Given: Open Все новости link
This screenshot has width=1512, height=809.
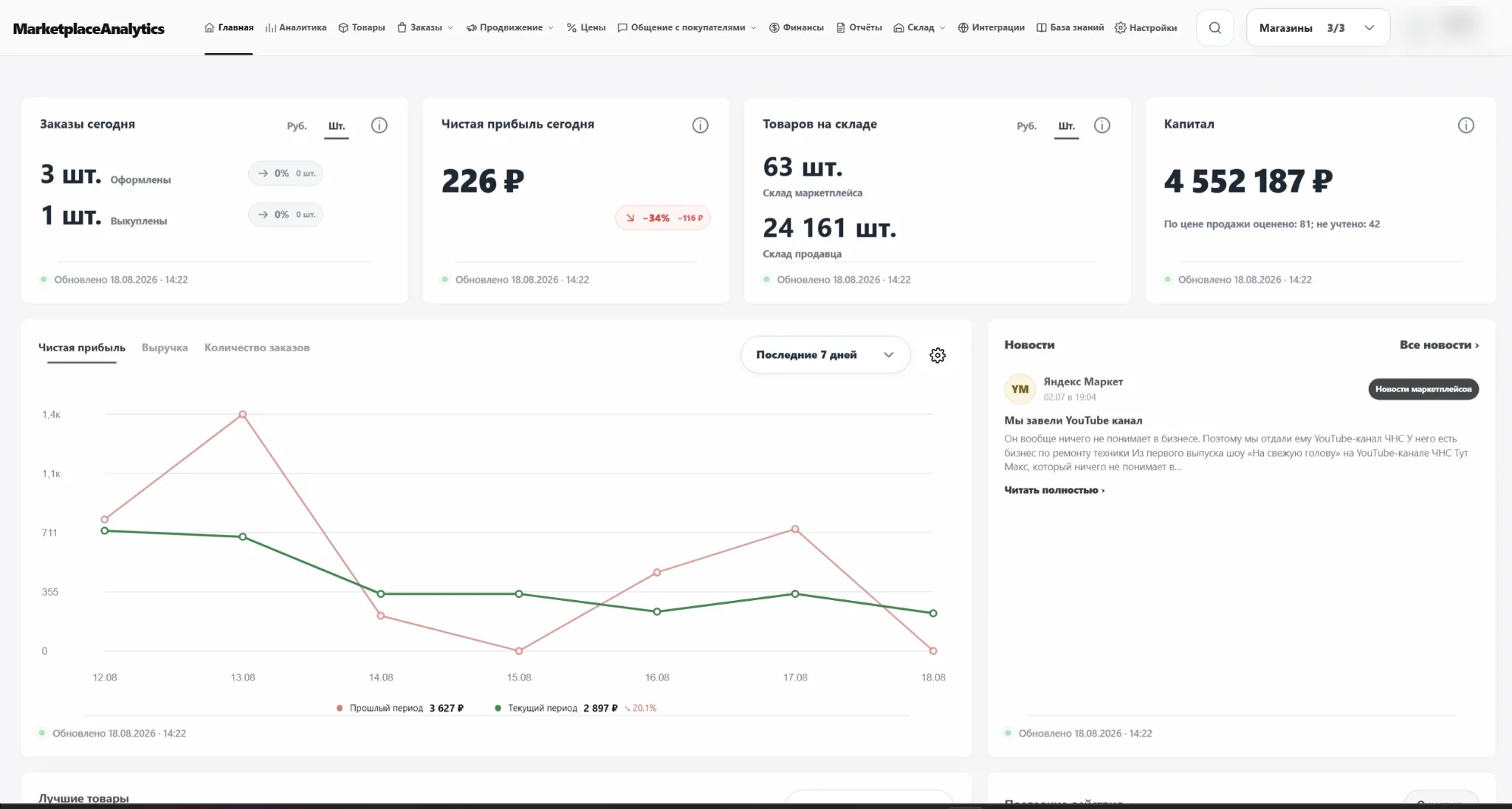Looking at the screenshot, I should pos(1439,345).
